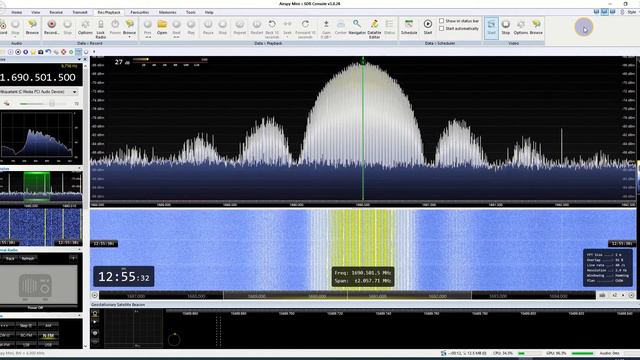Skip forward 10 seconds in playback

(x=305, y=29)
